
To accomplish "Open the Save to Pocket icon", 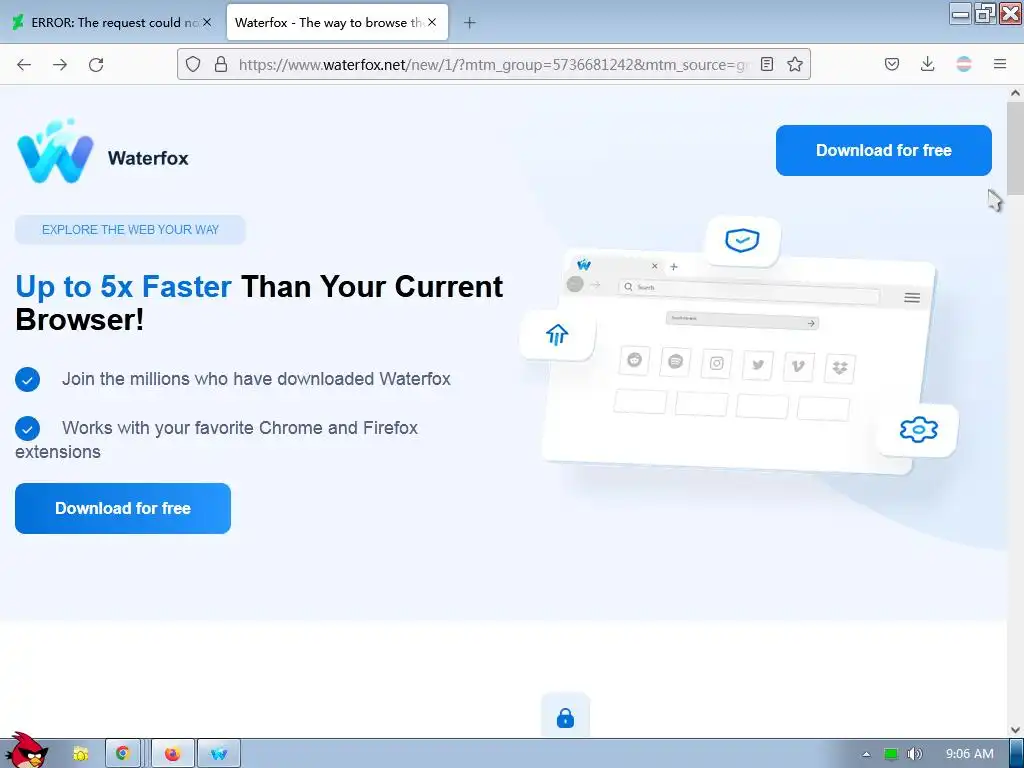I will [892, 64].
